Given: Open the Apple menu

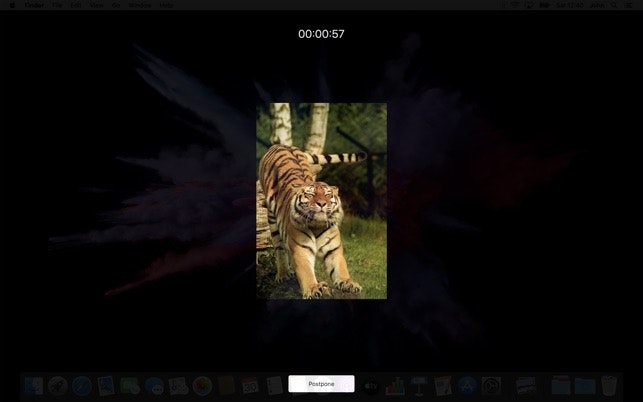Looking at the screenshot, I should click(12, 5).
